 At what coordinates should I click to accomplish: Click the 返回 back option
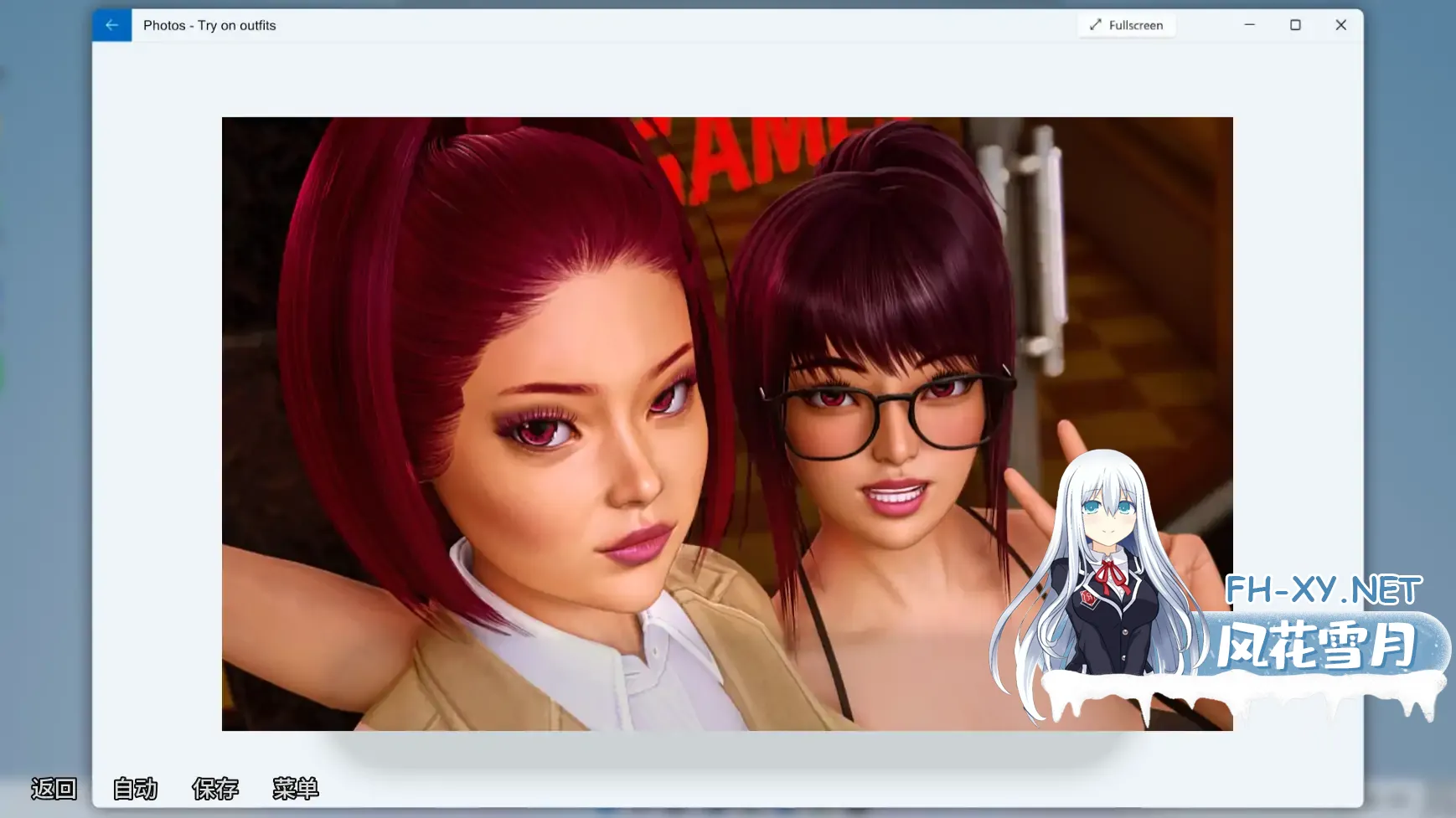tap(54, 788)
